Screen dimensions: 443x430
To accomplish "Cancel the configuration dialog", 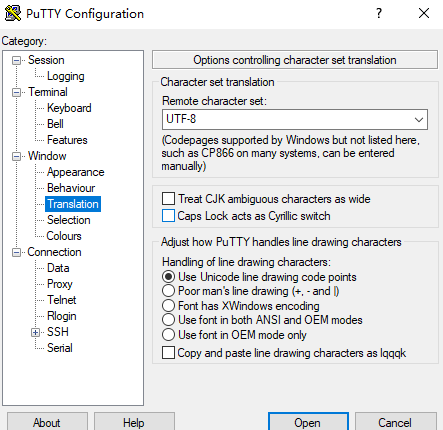I will pos(395,422).
